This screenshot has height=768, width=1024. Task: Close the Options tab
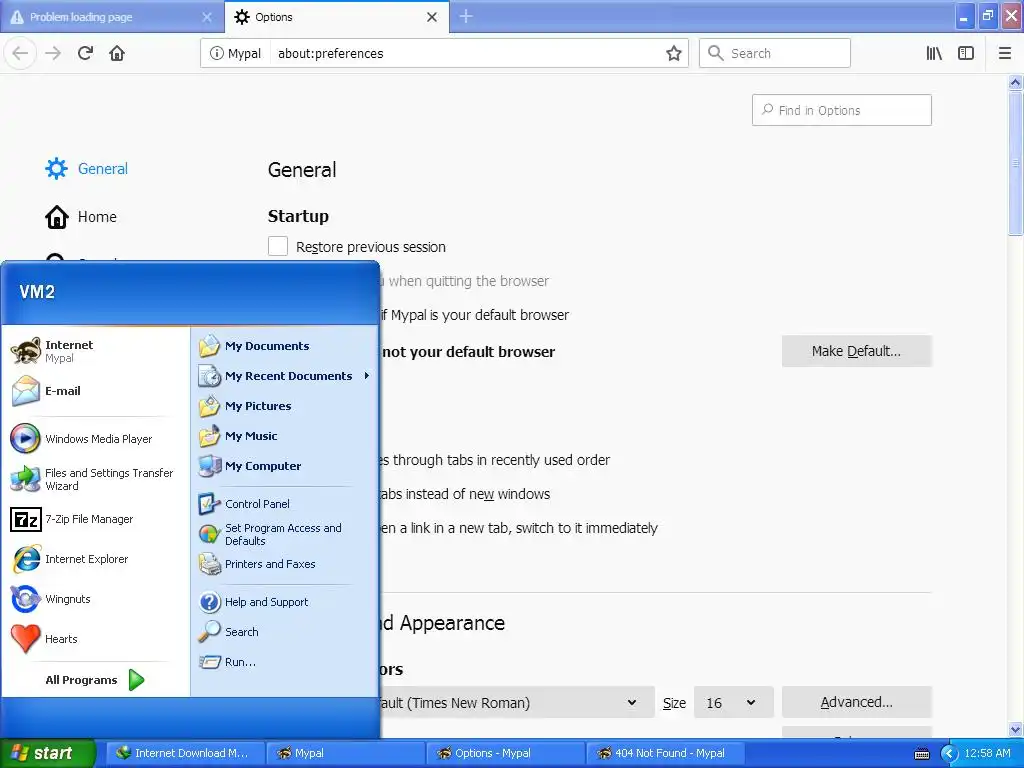pos(432,17)
